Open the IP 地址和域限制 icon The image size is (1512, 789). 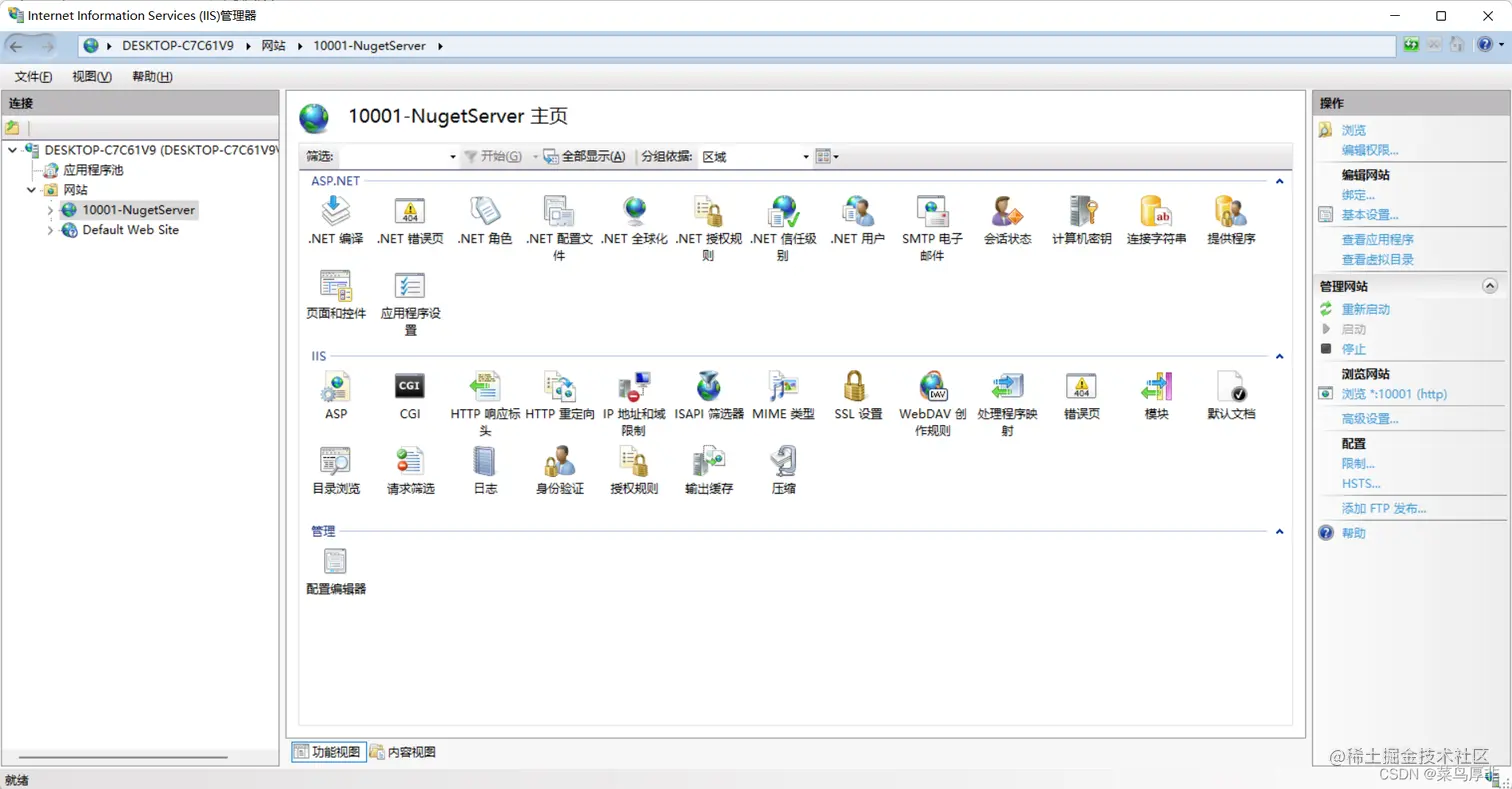coord(634,386)
